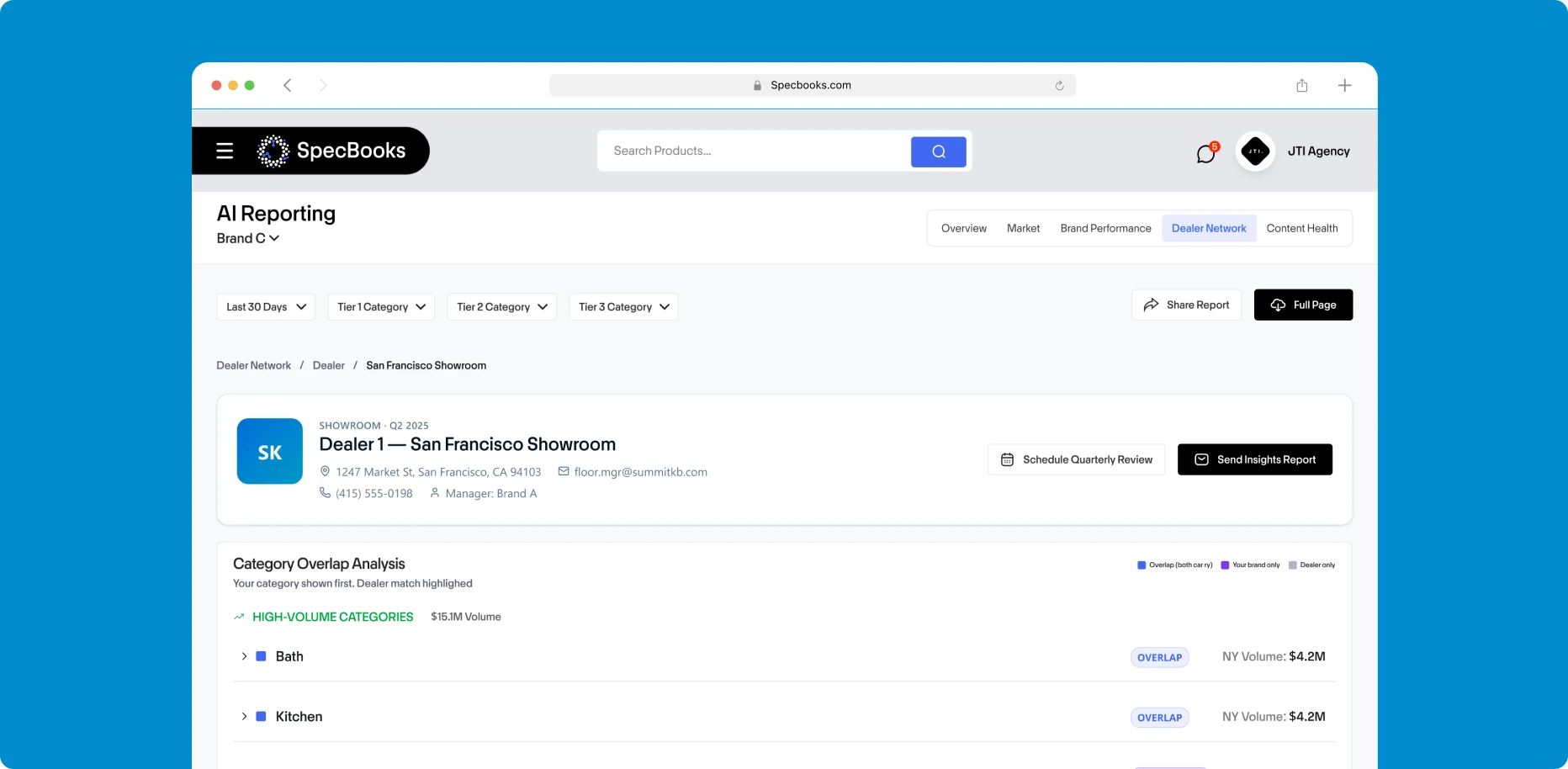
Task: Go forward in browser history
Action: pyautogui.click(x=323, y=85)
